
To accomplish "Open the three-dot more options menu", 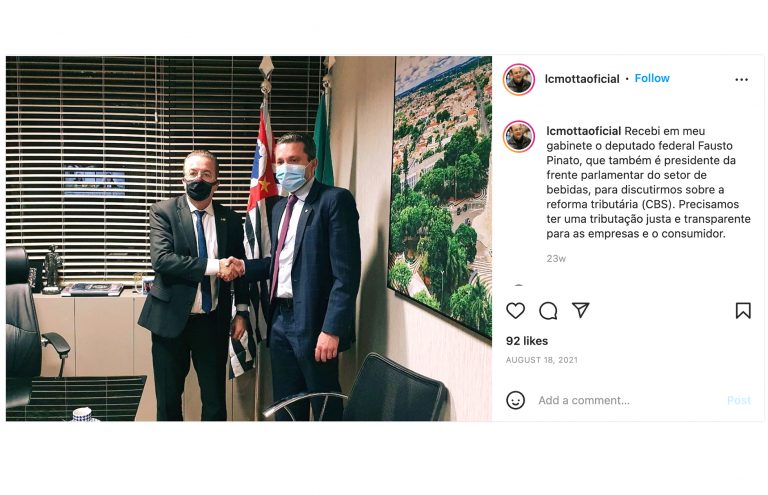I will tap(742, 79).
